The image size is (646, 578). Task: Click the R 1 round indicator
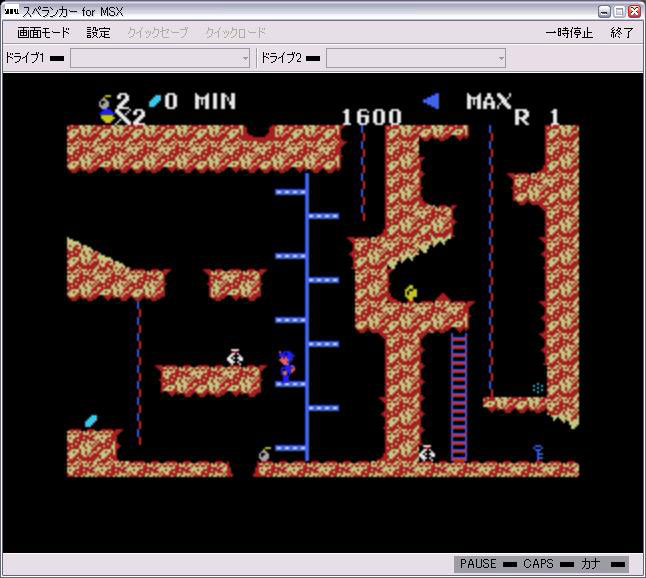coord(537,118)
